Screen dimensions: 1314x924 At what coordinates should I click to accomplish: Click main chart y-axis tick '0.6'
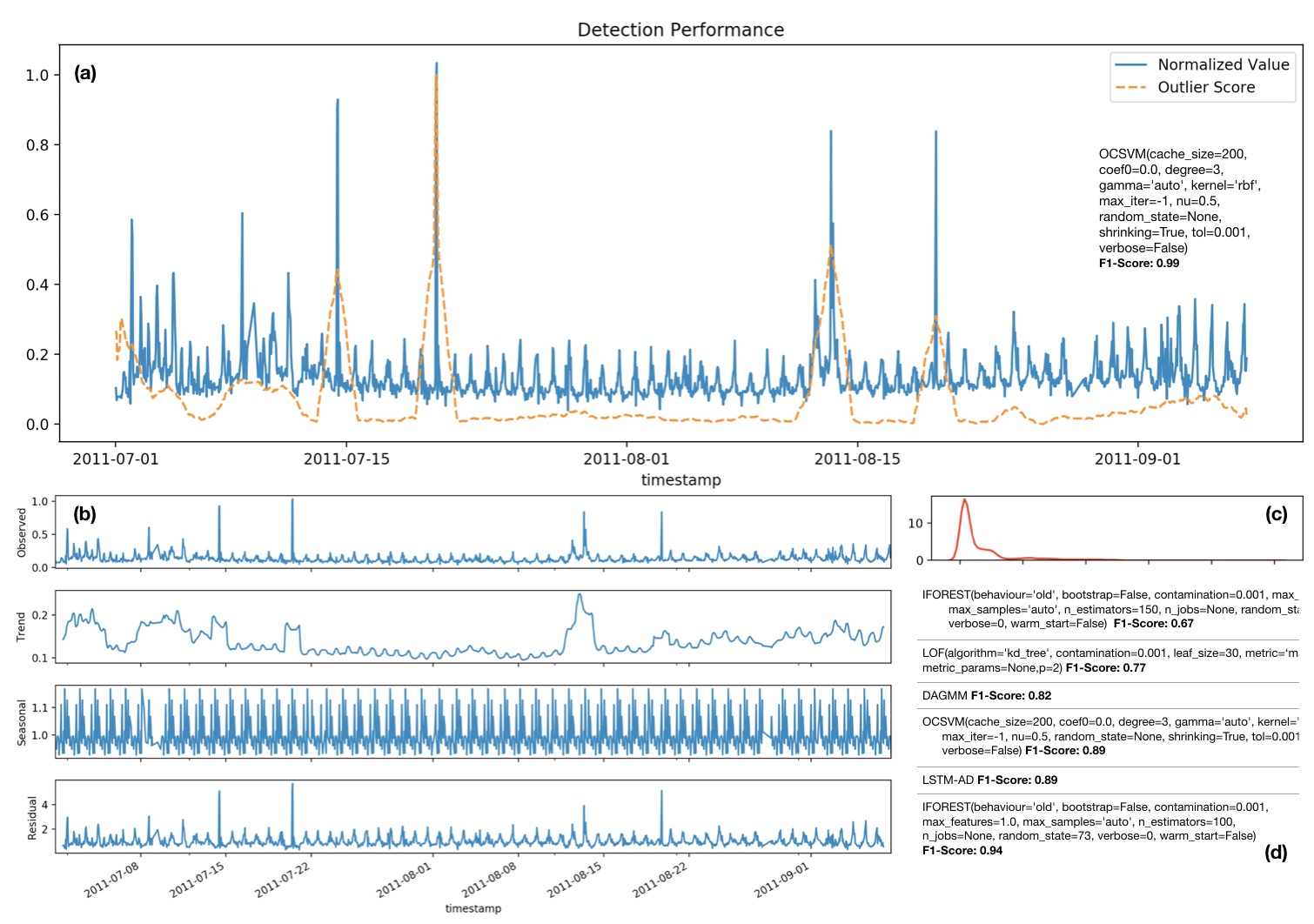point(37,215)
